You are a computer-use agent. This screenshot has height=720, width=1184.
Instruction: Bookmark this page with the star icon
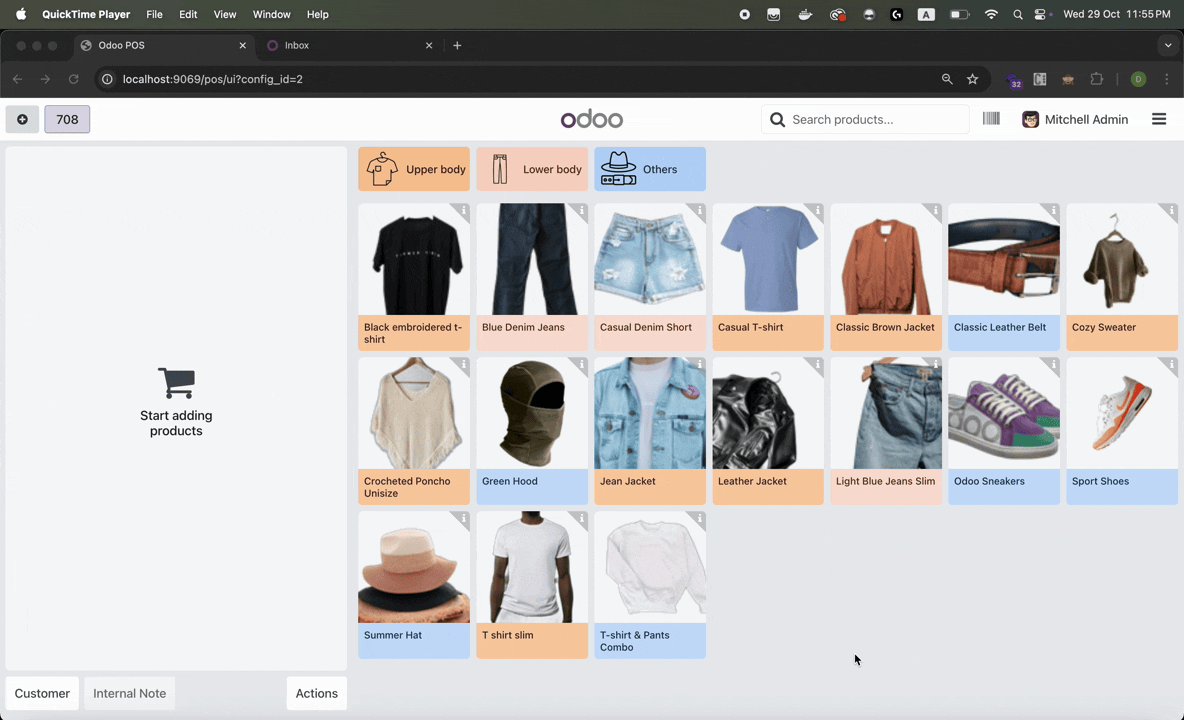click(973, 79)
